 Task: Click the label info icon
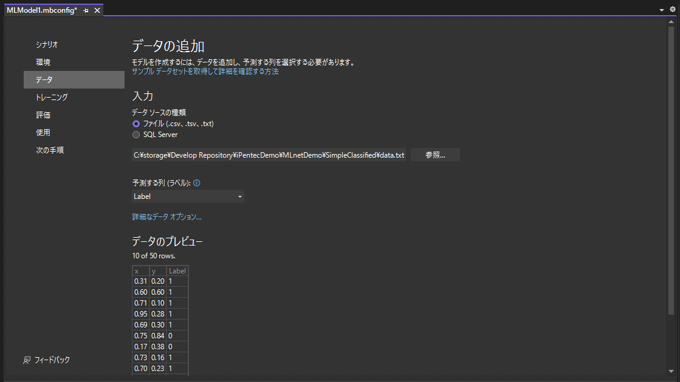196,183
